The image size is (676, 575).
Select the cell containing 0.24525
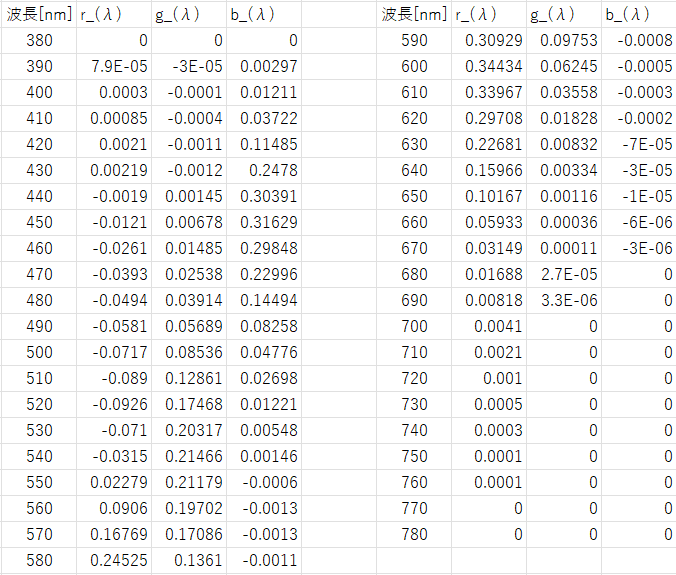[x=114, y=561]
